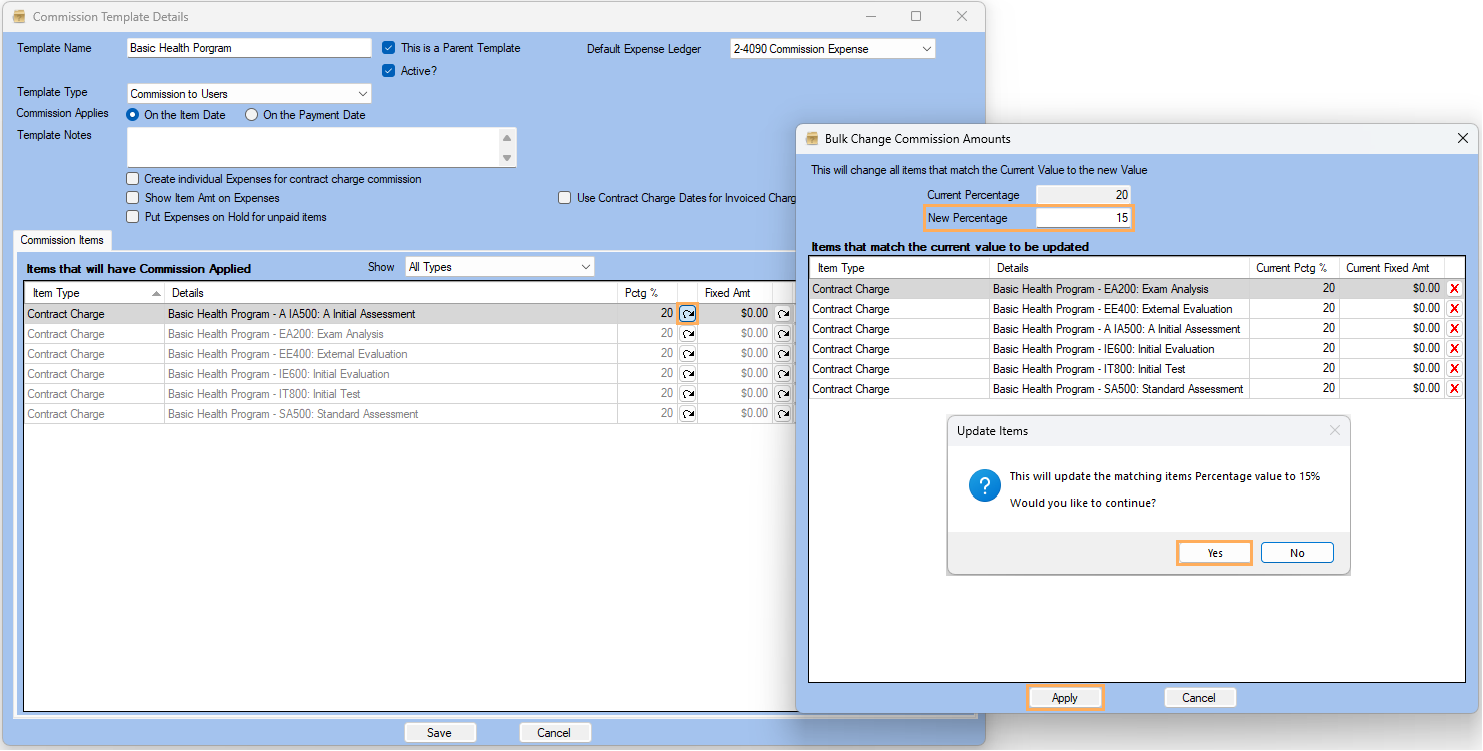Switch to the Commission Items tab
Image resolution: width=1483 pixels, height=751 pixels.
point(62,240)
